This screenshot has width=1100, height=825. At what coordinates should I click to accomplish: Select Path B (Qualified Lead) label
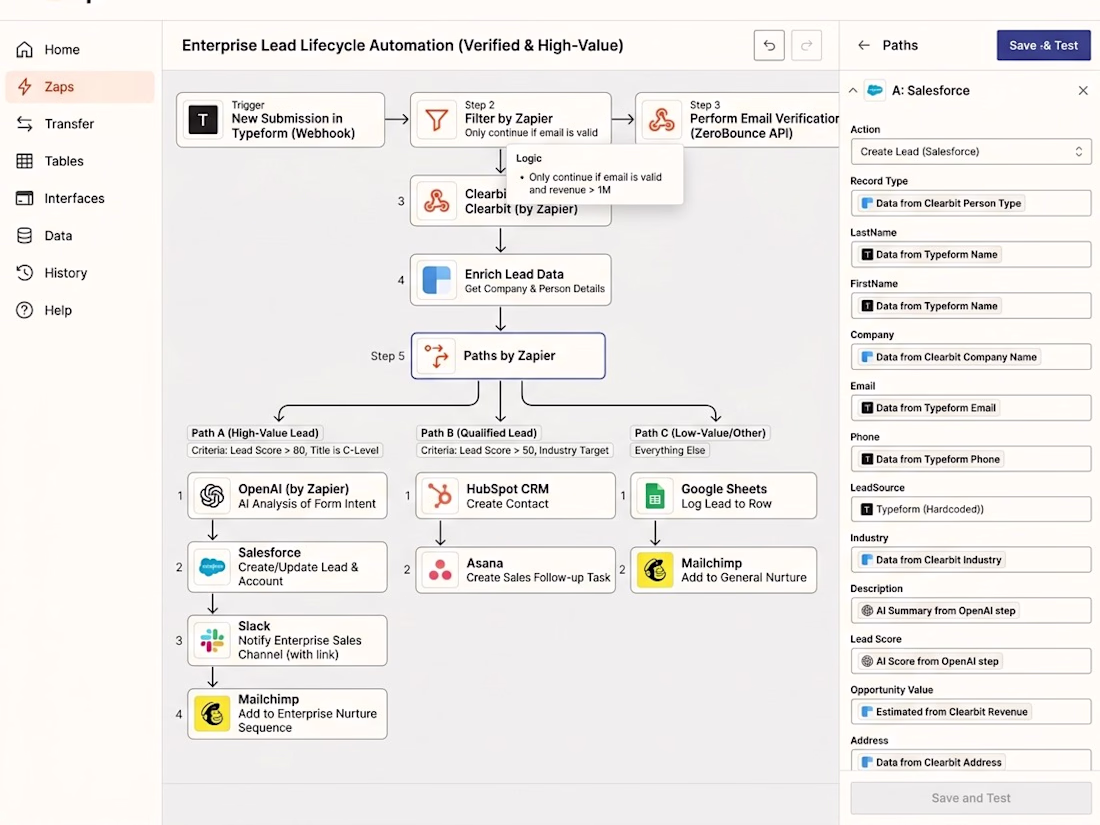point(478,434)
